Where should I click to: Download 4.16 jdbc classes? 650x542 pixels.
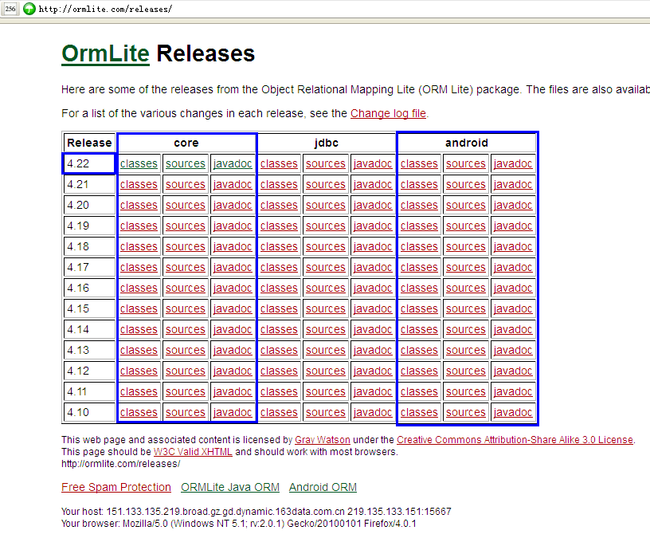pos(279,288)
